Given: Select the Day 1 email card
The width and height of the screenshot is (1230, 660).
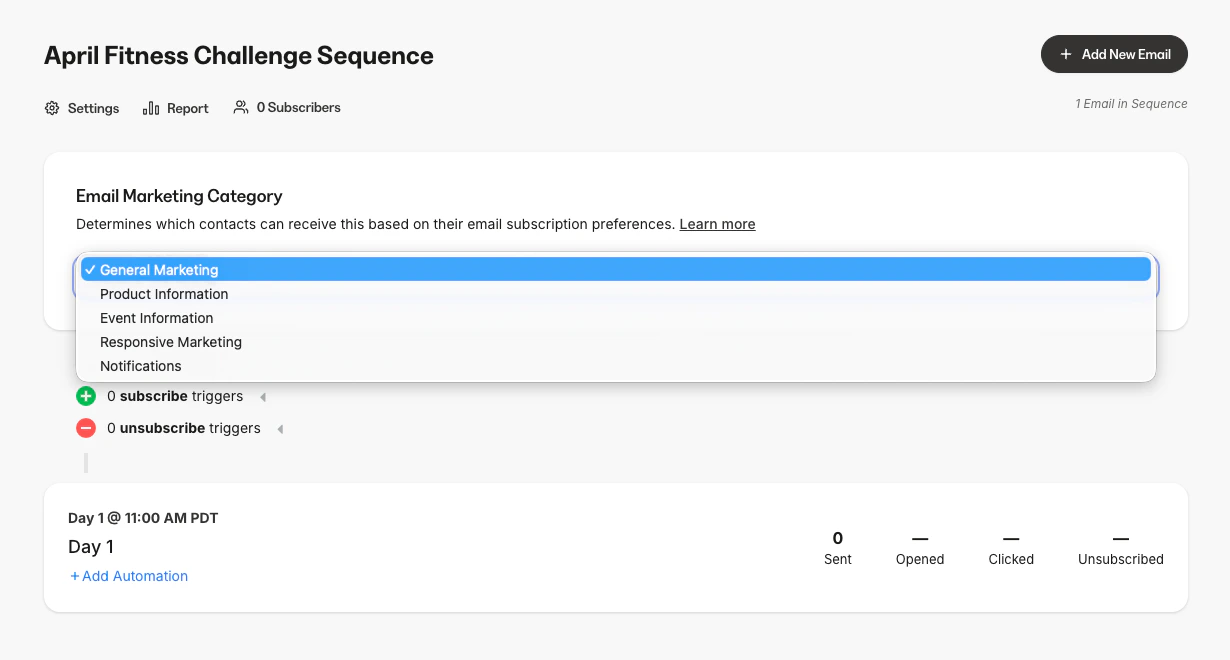Looking at the screenshot, I should point(91,546).
